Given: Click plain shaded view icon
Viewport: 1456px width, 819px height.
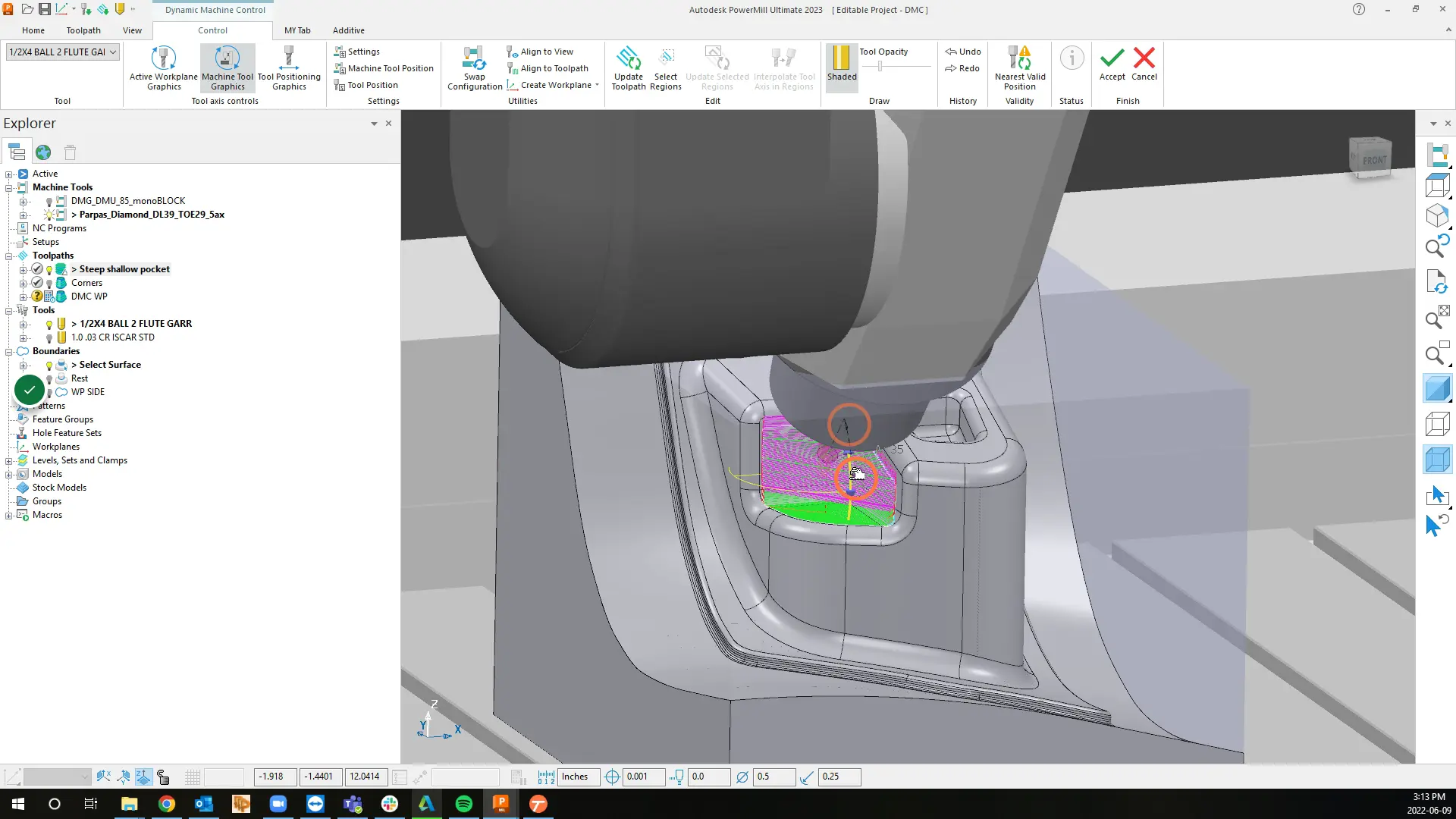Looking at the screenshot, I should [1437, 389].
